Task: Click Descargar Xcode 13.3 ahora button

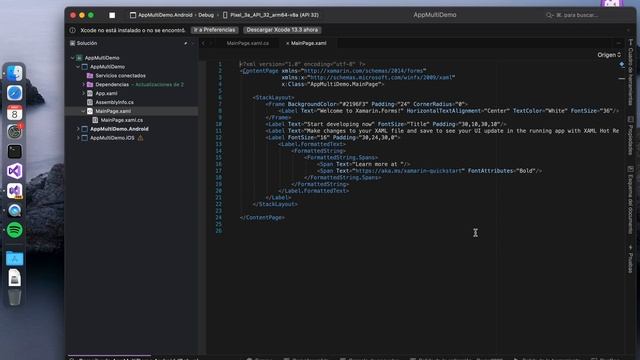Action: coord(282,30)
